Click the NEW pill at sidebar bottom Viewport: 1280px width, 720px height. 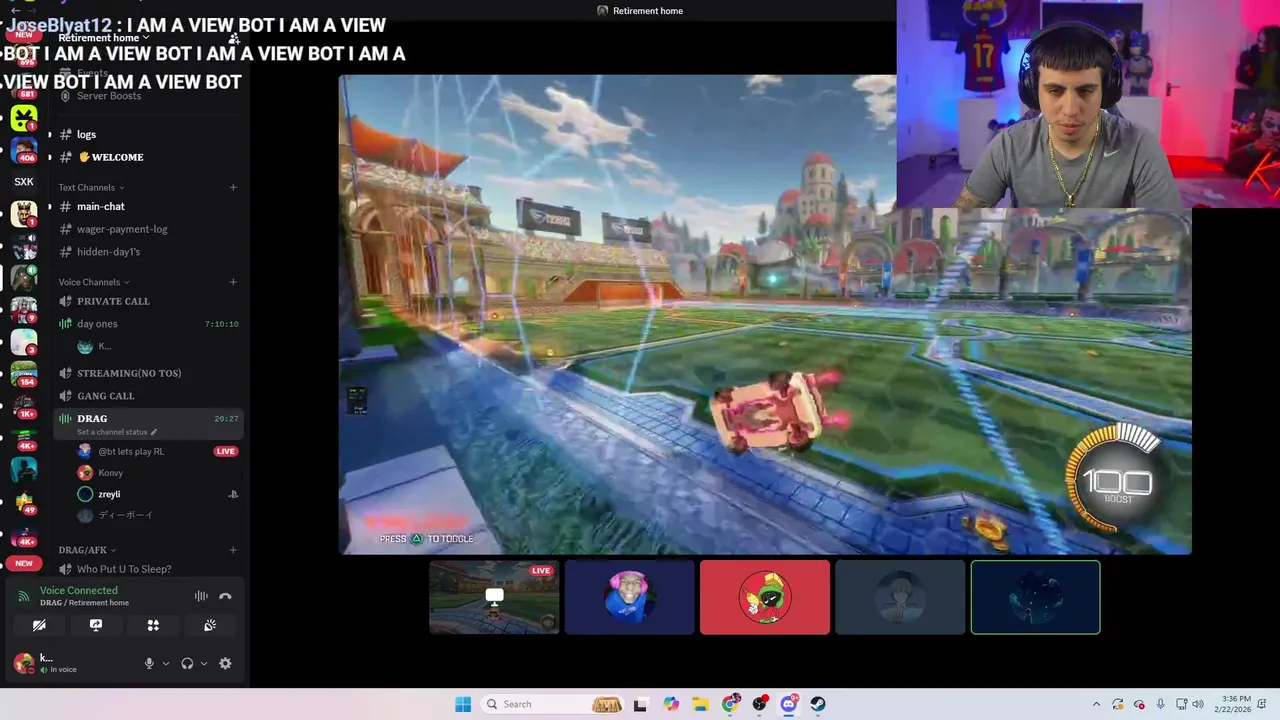[x=24, y=563]
